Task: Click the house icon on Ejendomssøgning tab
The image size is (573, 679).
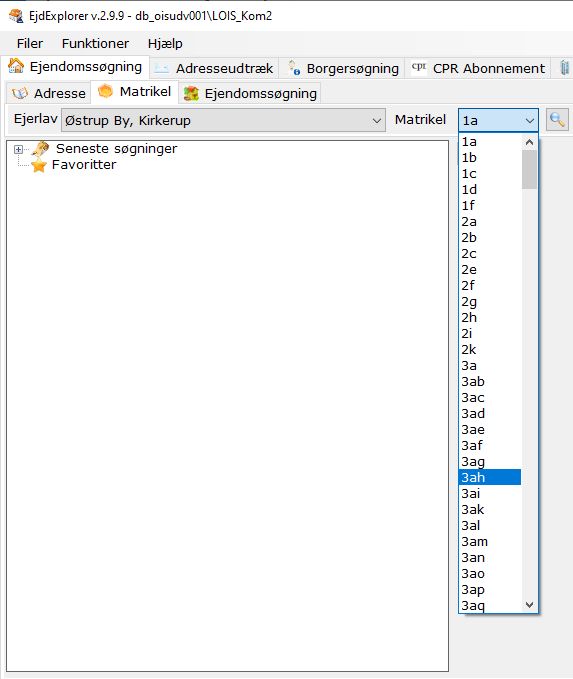Action: click(16, 66)
